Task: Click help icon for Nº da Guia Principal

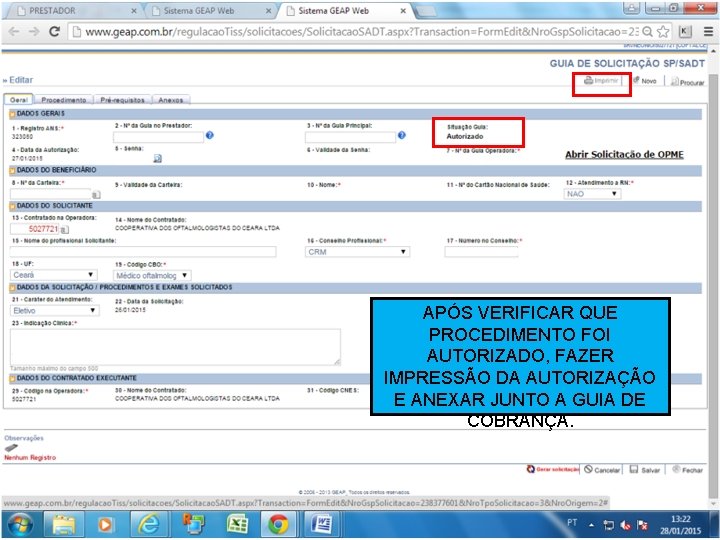Action: (402, 135)
